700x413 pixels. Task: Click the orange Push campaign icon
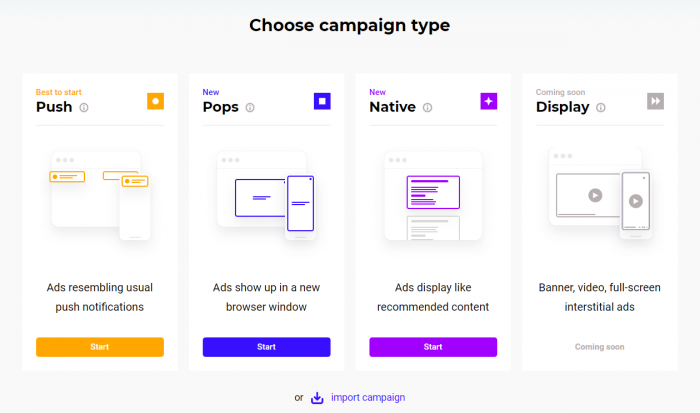(x=155, y=101)
